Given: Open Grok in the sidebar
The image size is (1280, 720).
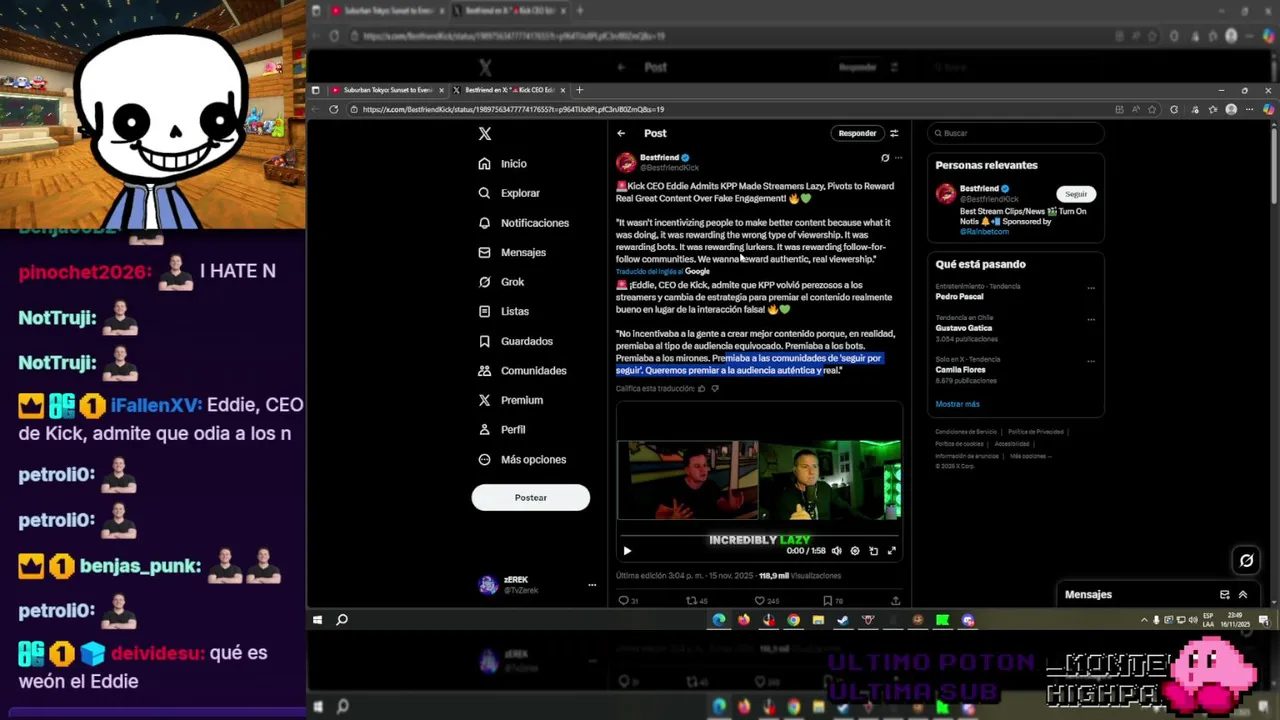Looking at the screenshot, I should coord(501,282).
